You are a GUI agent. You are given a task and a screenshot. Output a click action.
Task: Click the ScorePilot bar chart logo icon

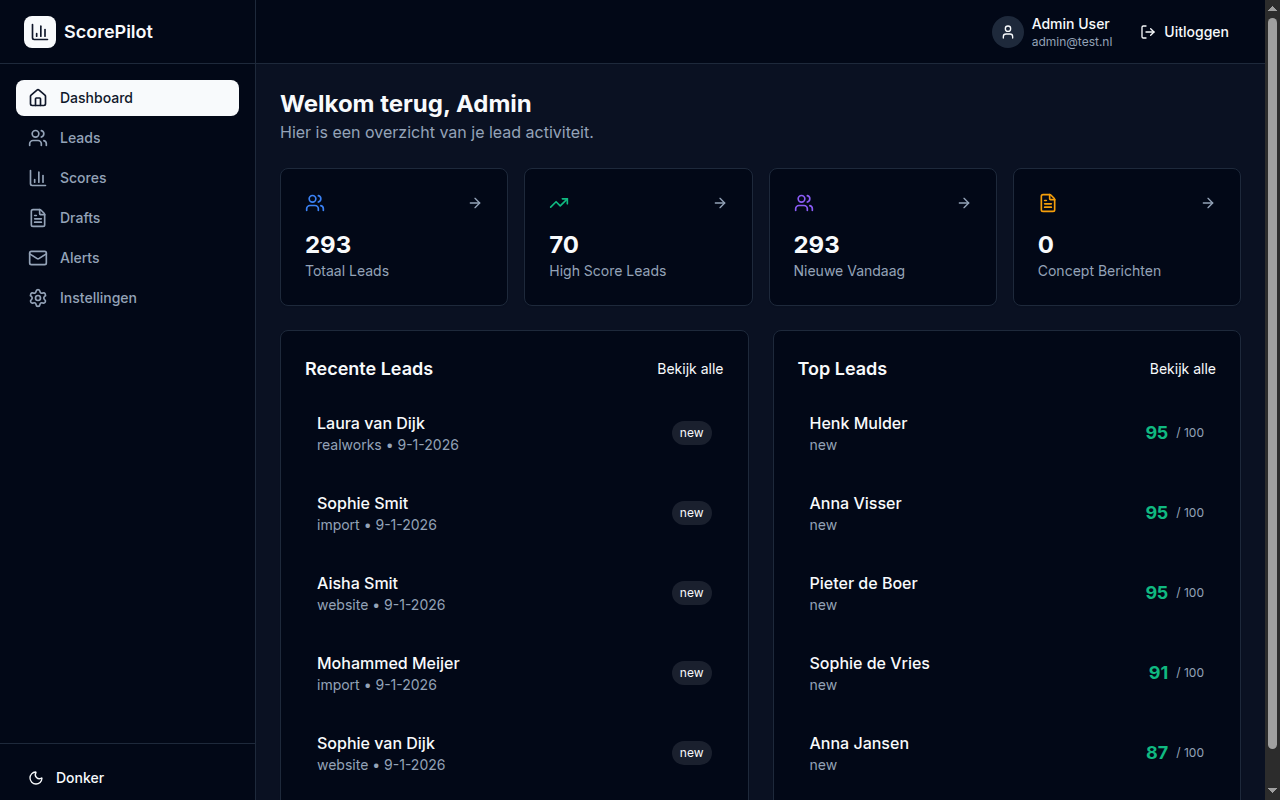click(40, 32)
